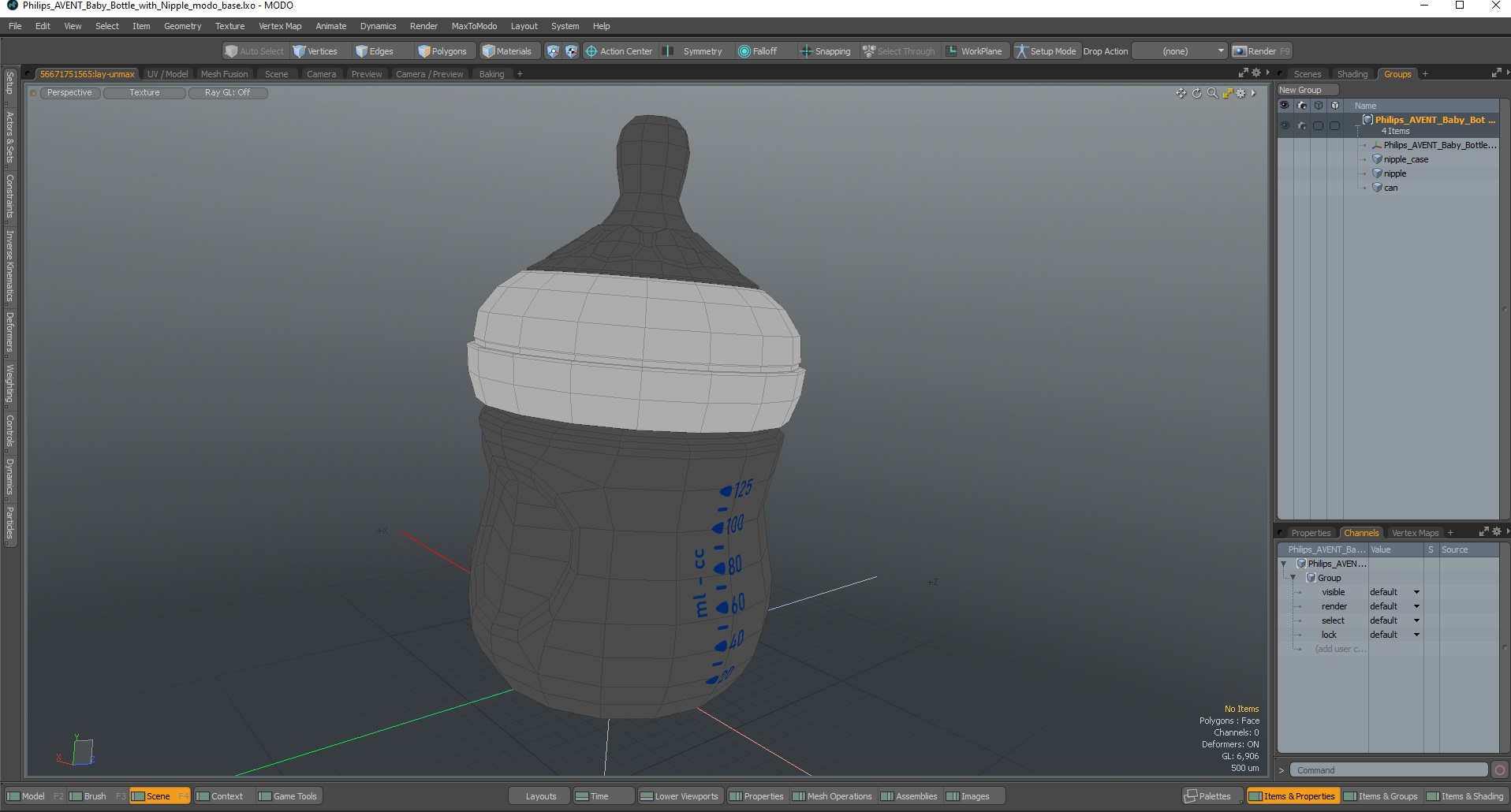This screenshot has width=1511, height=812.
Task: Click the New Group button
Action: point(1307,90)
